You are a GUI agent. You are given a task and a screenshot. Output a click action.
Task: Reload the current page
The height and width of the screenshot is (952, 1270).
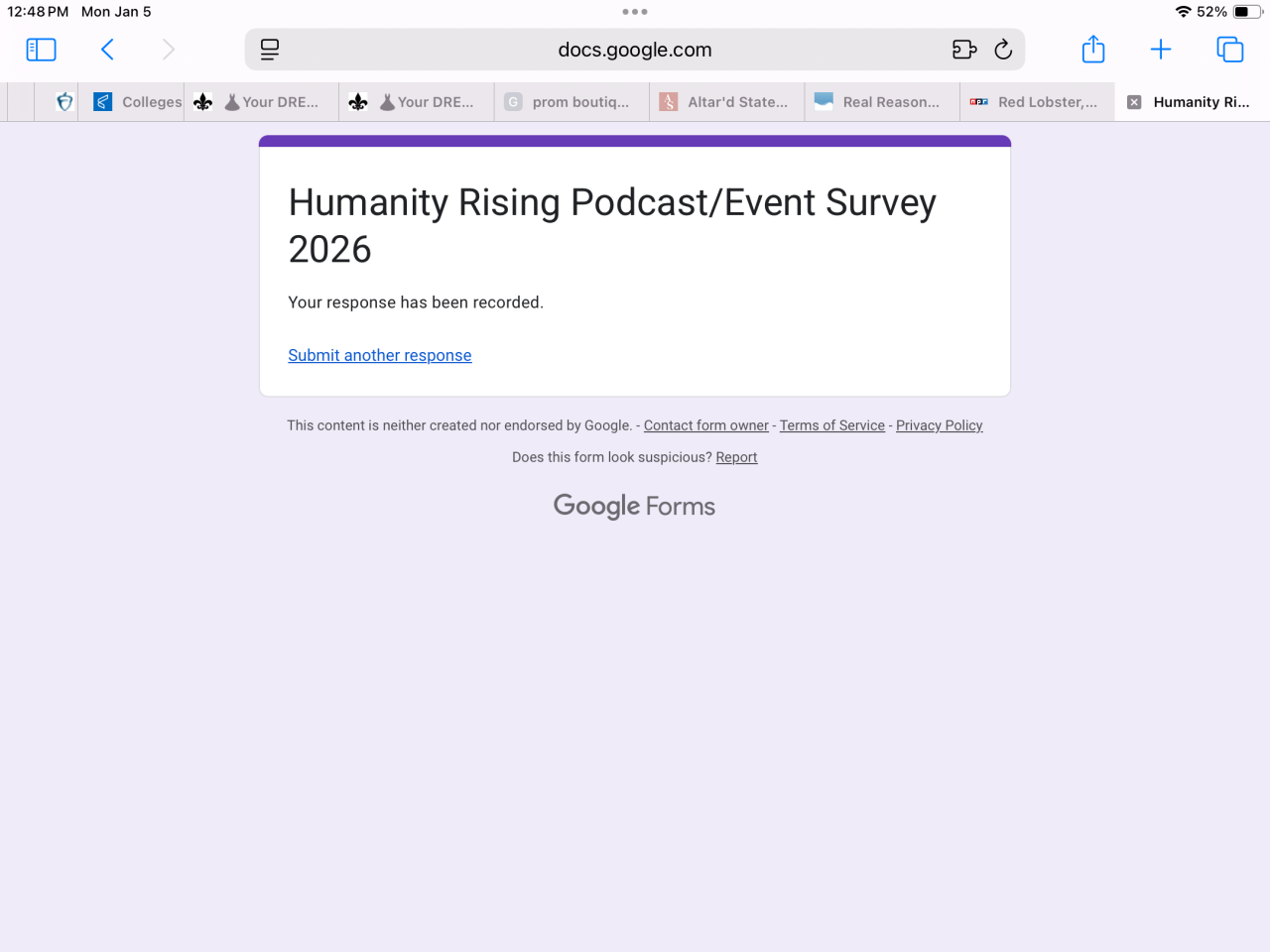pos(1003,50)
